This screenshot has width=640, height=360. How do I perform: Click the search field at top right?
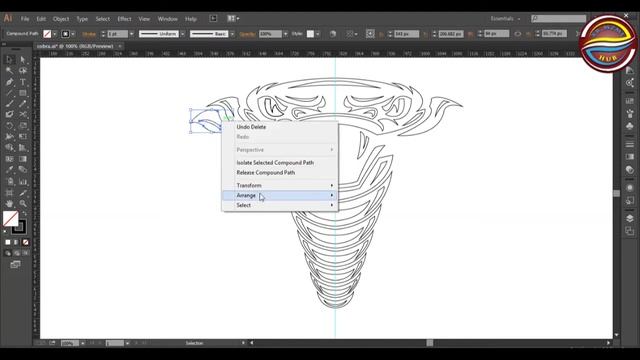[558, 18]
